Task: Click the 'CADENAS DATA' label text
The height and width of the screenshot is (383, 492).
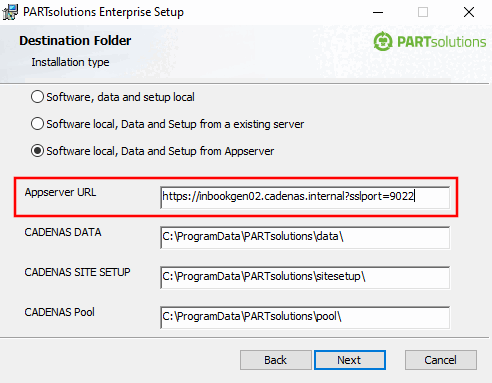Action: tap(63, 232)
